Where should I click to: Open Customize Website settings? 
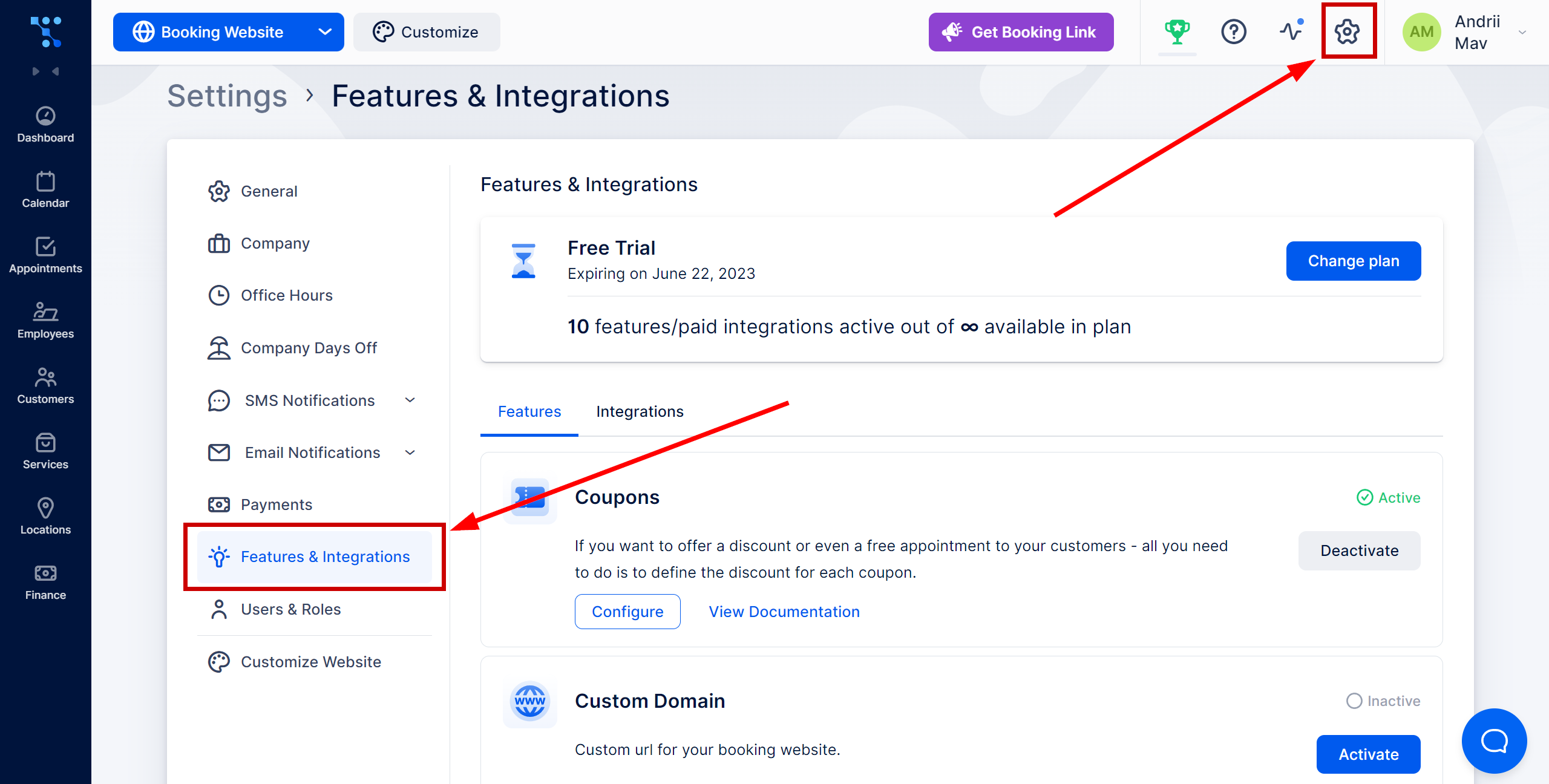(315, 662)
